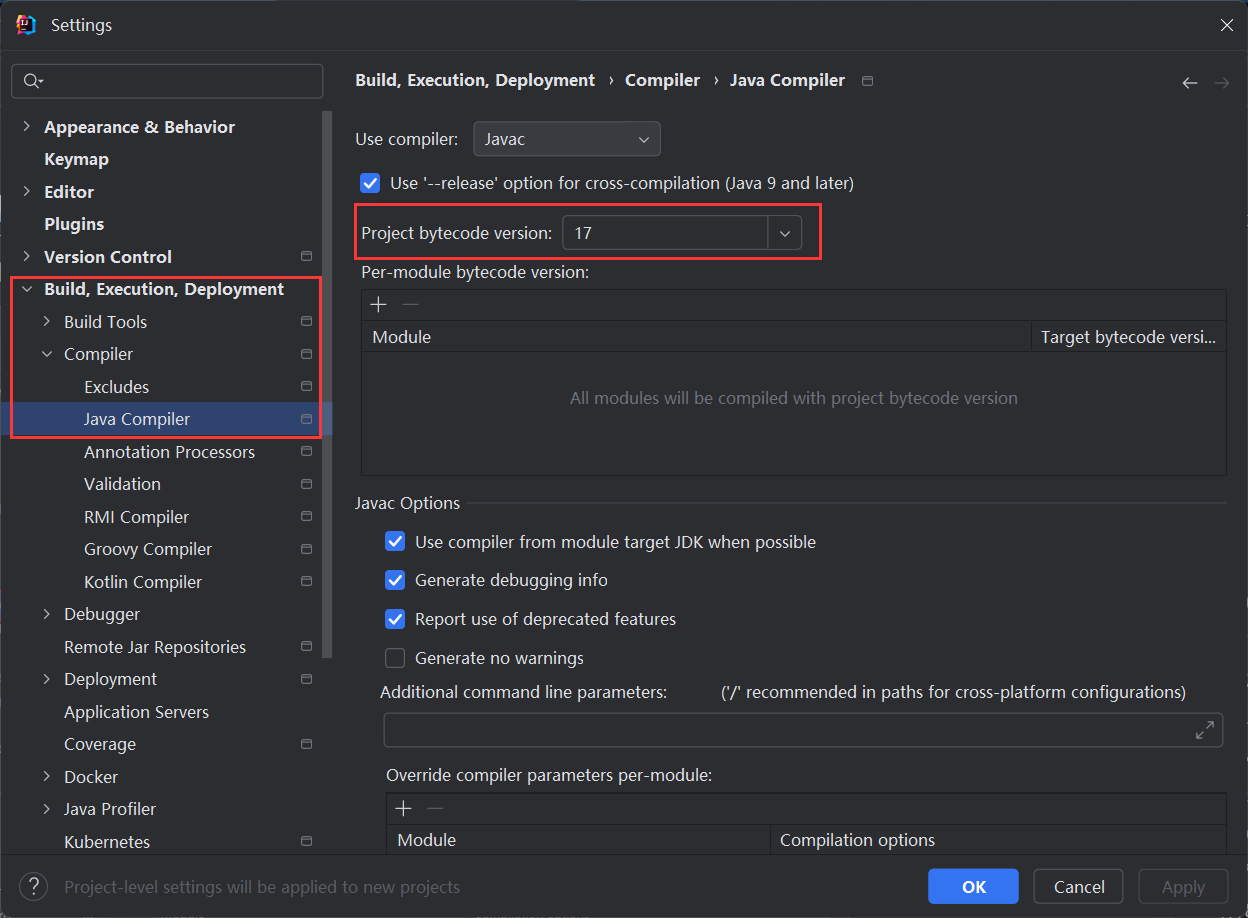Toggle Use compiler from module target JDK
Screen dimensions: 1248x918
(395, 542)
